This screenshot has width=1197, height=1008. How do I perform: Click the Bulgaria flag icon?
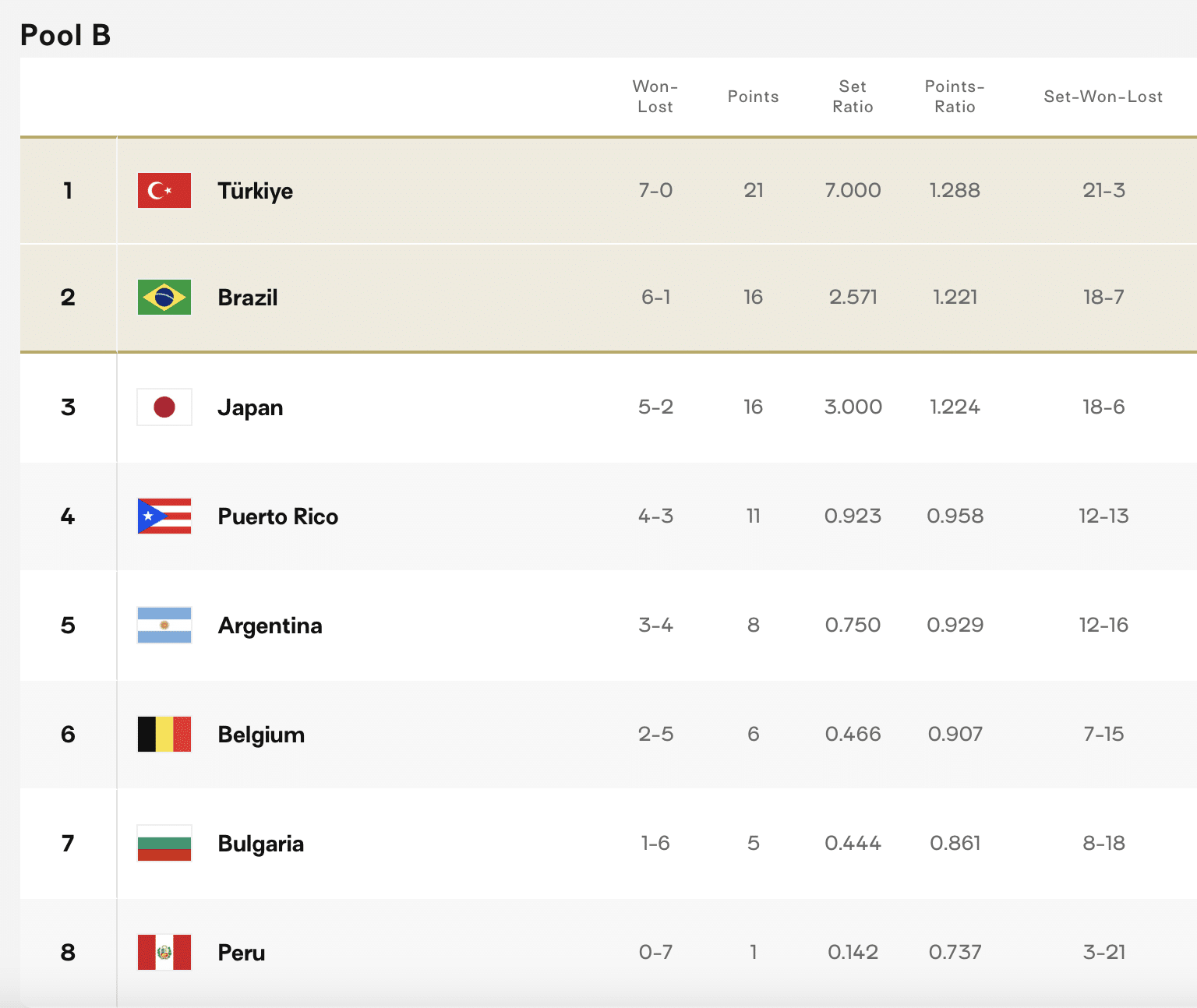[x=164, y=844]
